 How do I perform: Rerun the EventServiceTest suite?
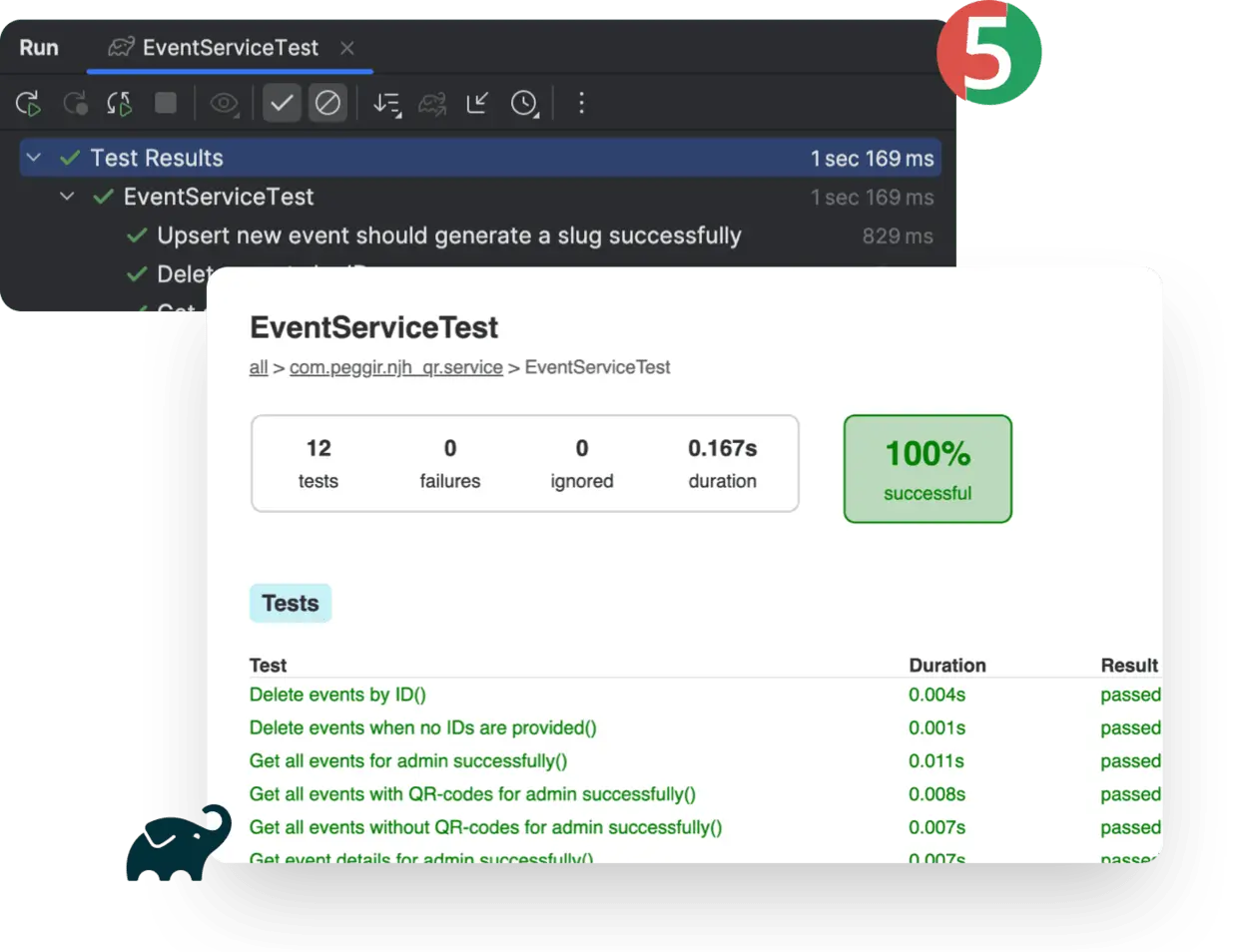tap(30, 103)
